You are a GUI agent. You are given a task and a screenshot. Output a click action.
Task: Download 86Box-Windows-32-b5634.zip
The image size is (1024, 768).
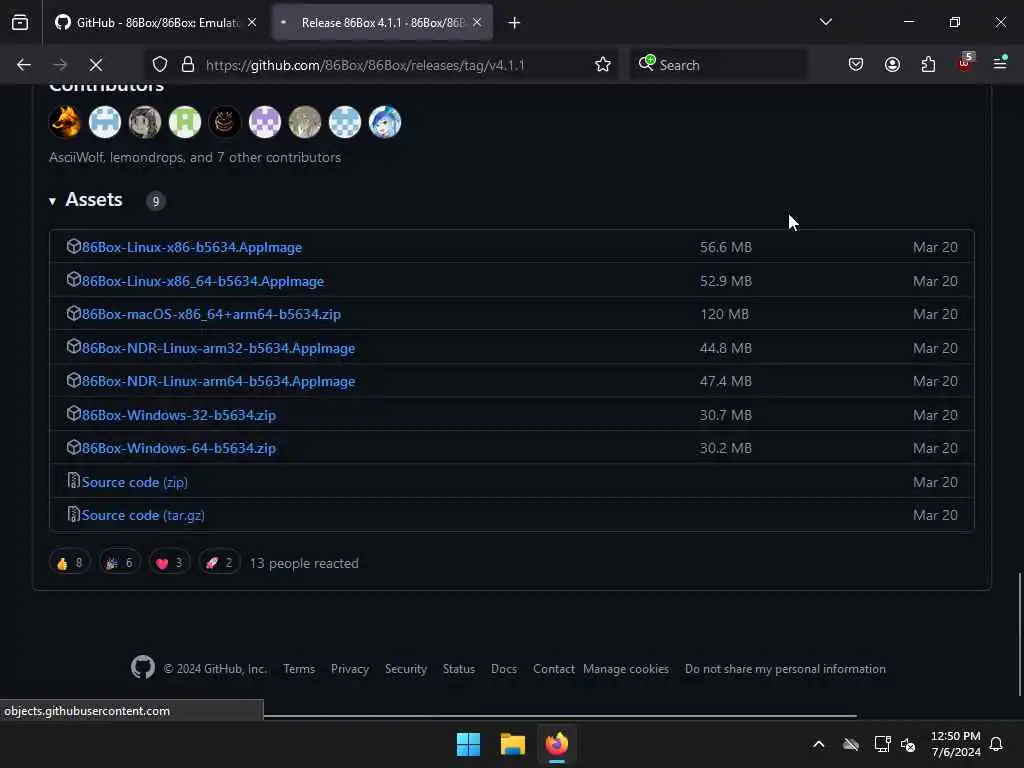[x=179, y=415]
